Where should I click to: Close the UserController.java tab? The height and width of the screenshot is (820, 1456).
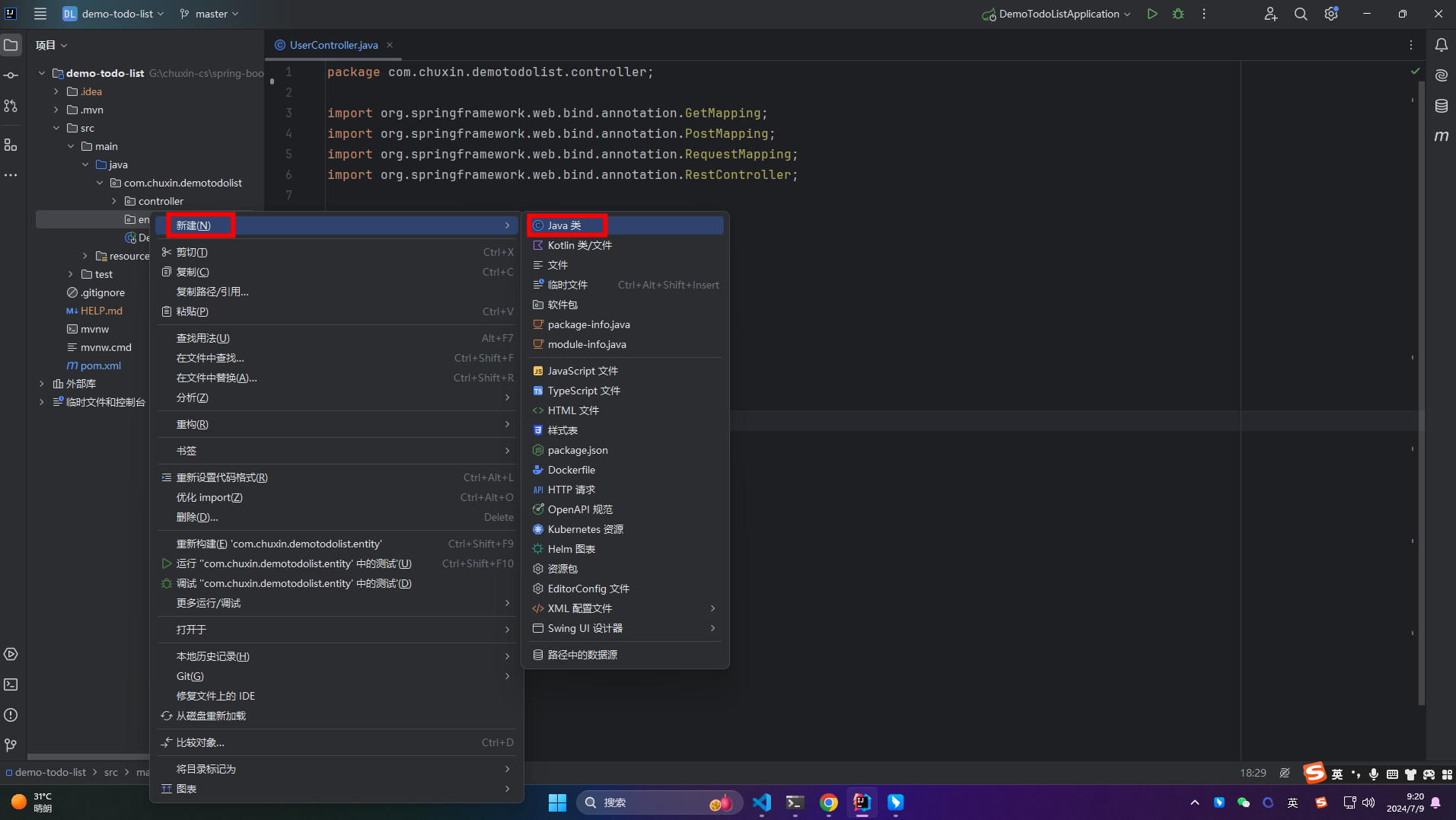[x=390, y=45]
